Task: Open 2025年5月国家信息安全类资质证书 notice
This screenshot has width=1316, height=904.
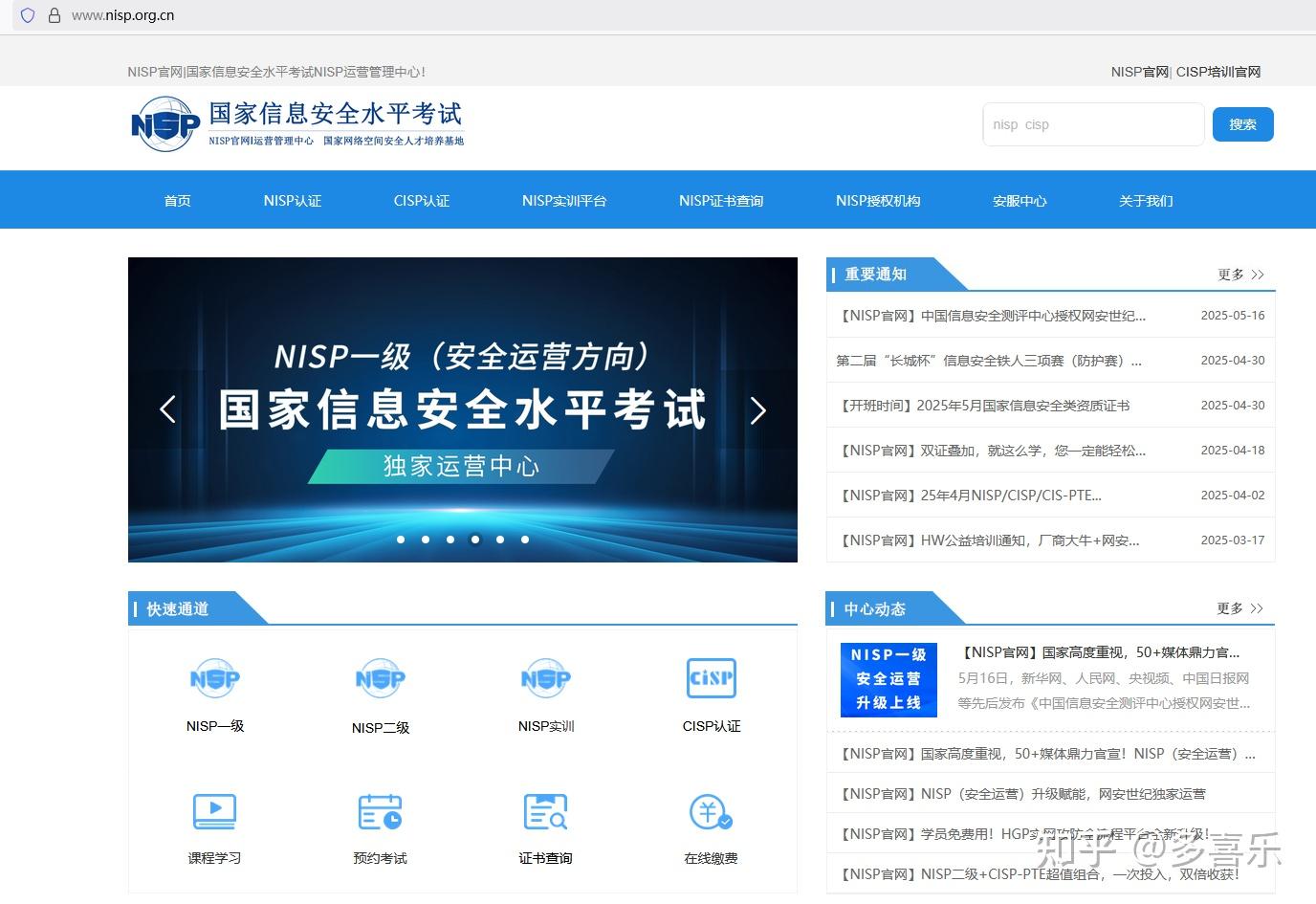Action: click(983, 406)
